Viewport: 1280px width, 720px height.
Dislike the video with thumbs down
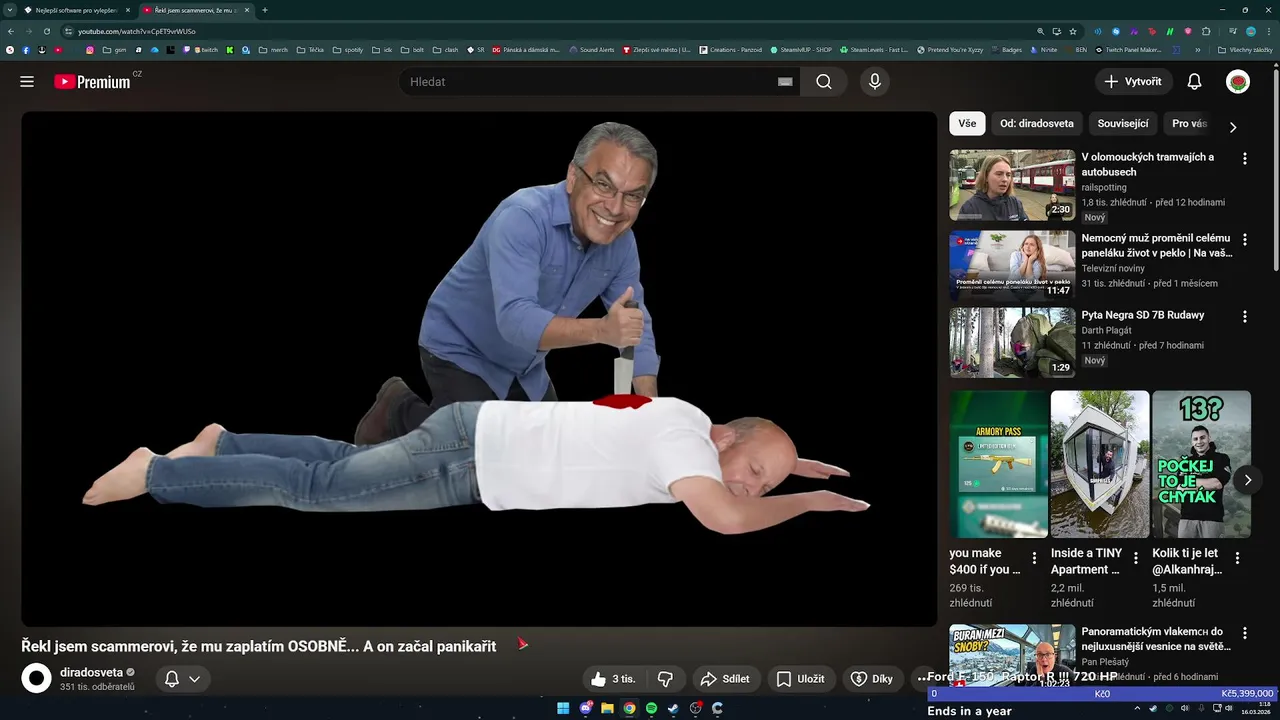tap(665, 679)
